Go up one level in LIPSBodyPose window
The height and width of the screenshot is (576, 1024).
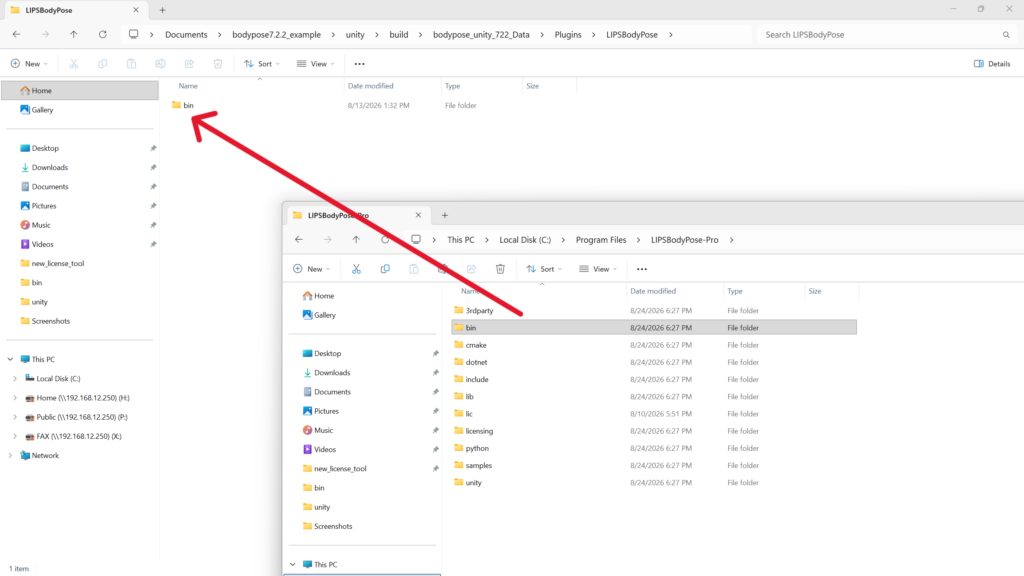click(x=74, y=35)
